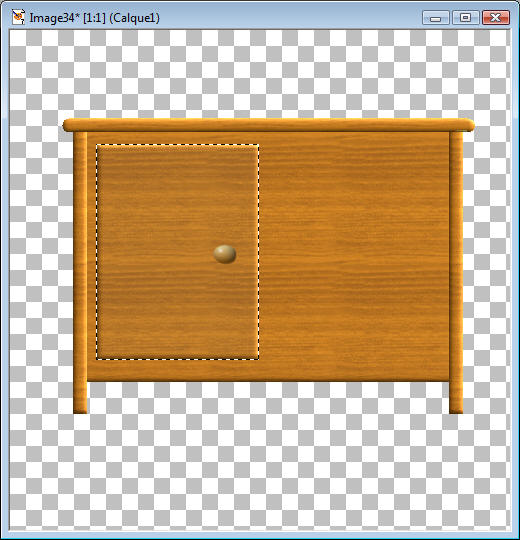
Task: Click the bottom-right corner of selection marquee
Action: [259, 359]
